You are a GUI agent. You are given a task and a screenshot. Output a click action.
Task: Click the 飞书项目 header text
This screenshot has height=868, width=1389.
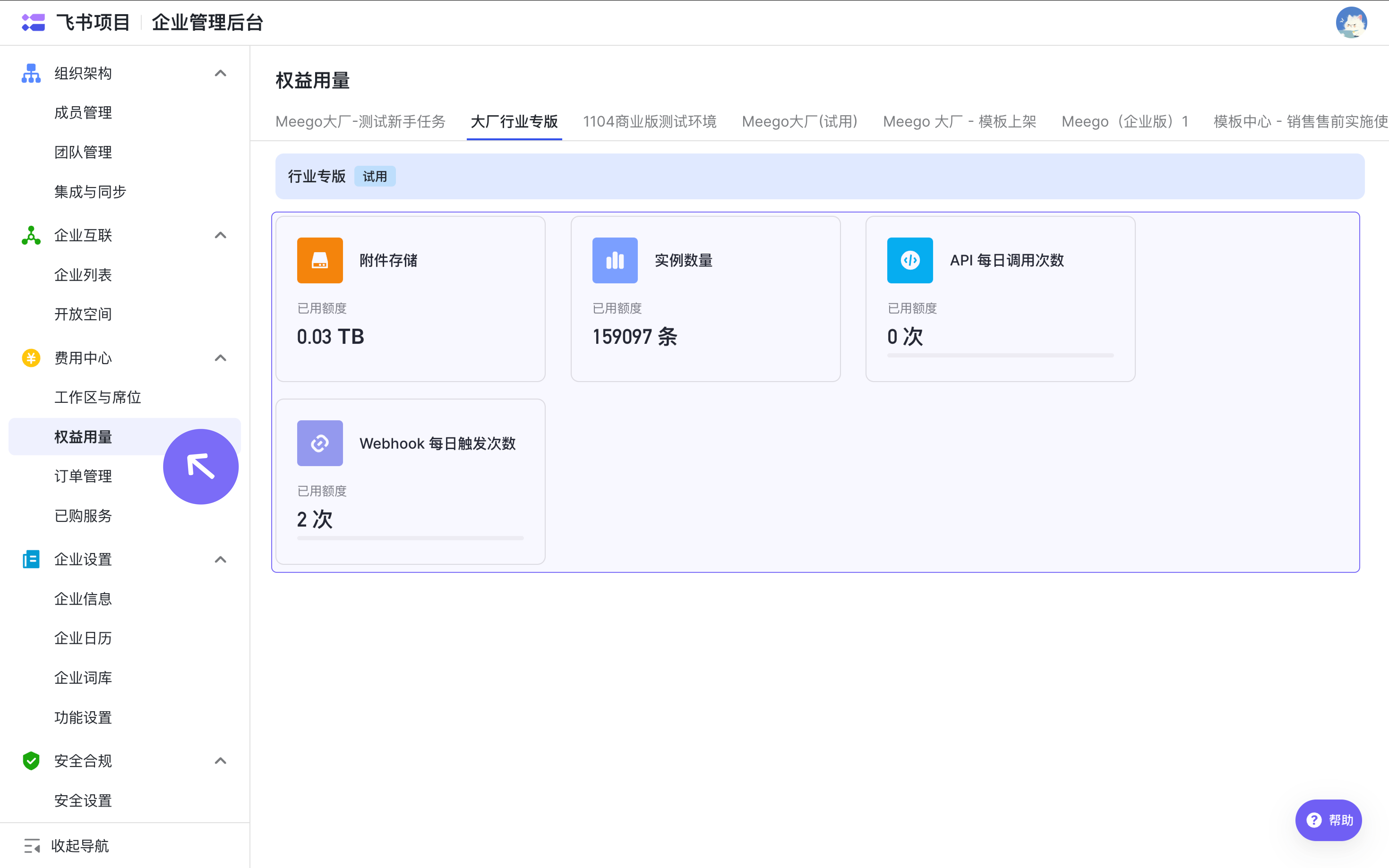93,22
